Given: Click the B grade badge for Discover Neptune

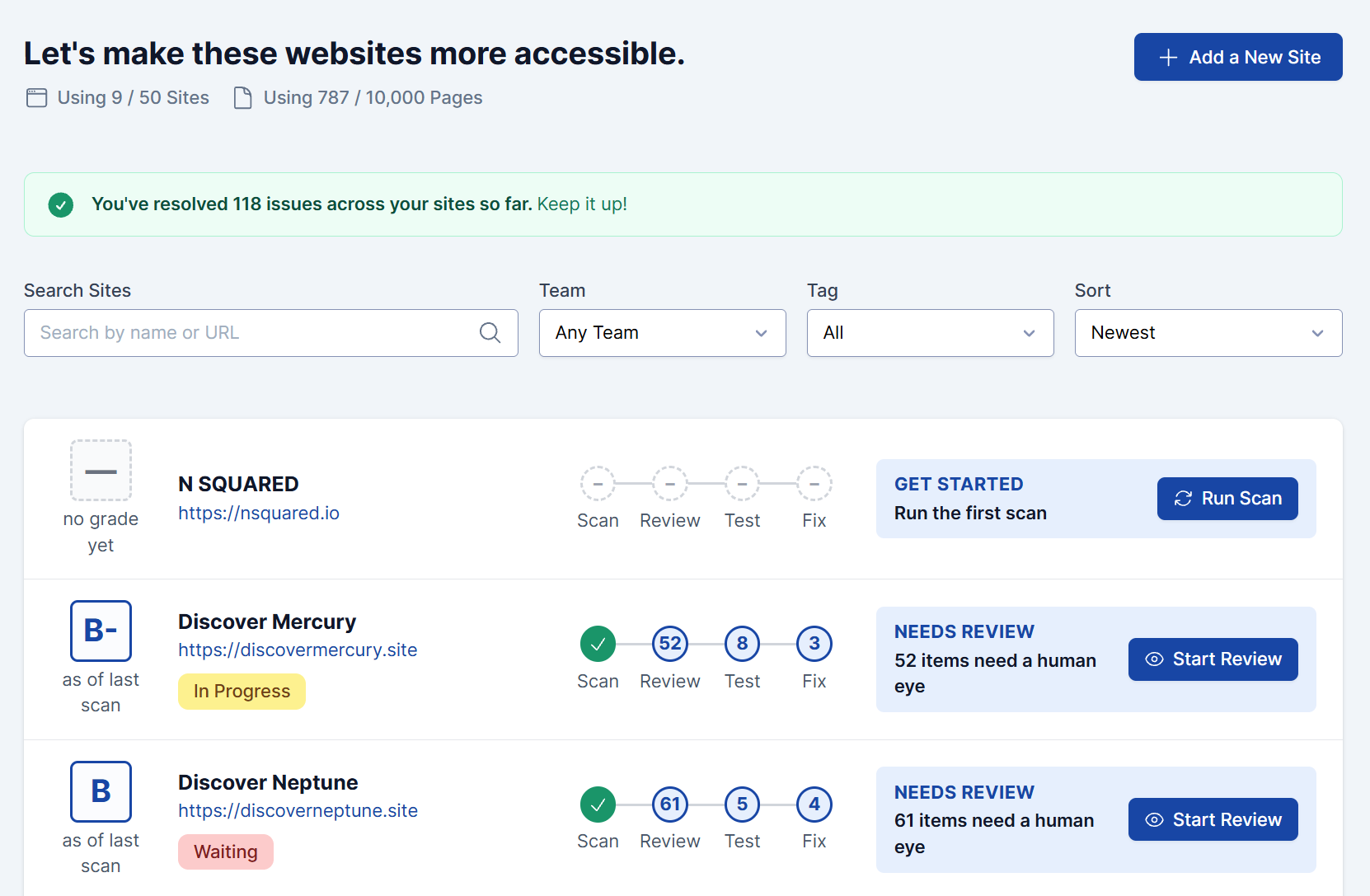Looking at the screenshot, I should click(101, 791).
